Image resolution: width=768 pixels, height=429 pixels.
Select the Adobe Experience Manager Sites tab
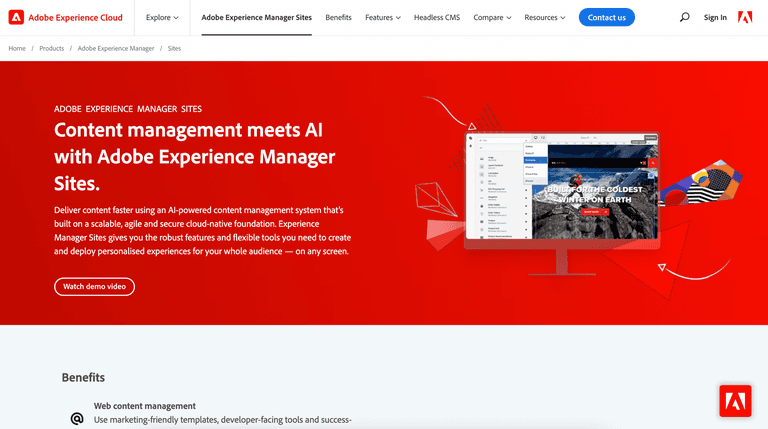coord(257,18)
